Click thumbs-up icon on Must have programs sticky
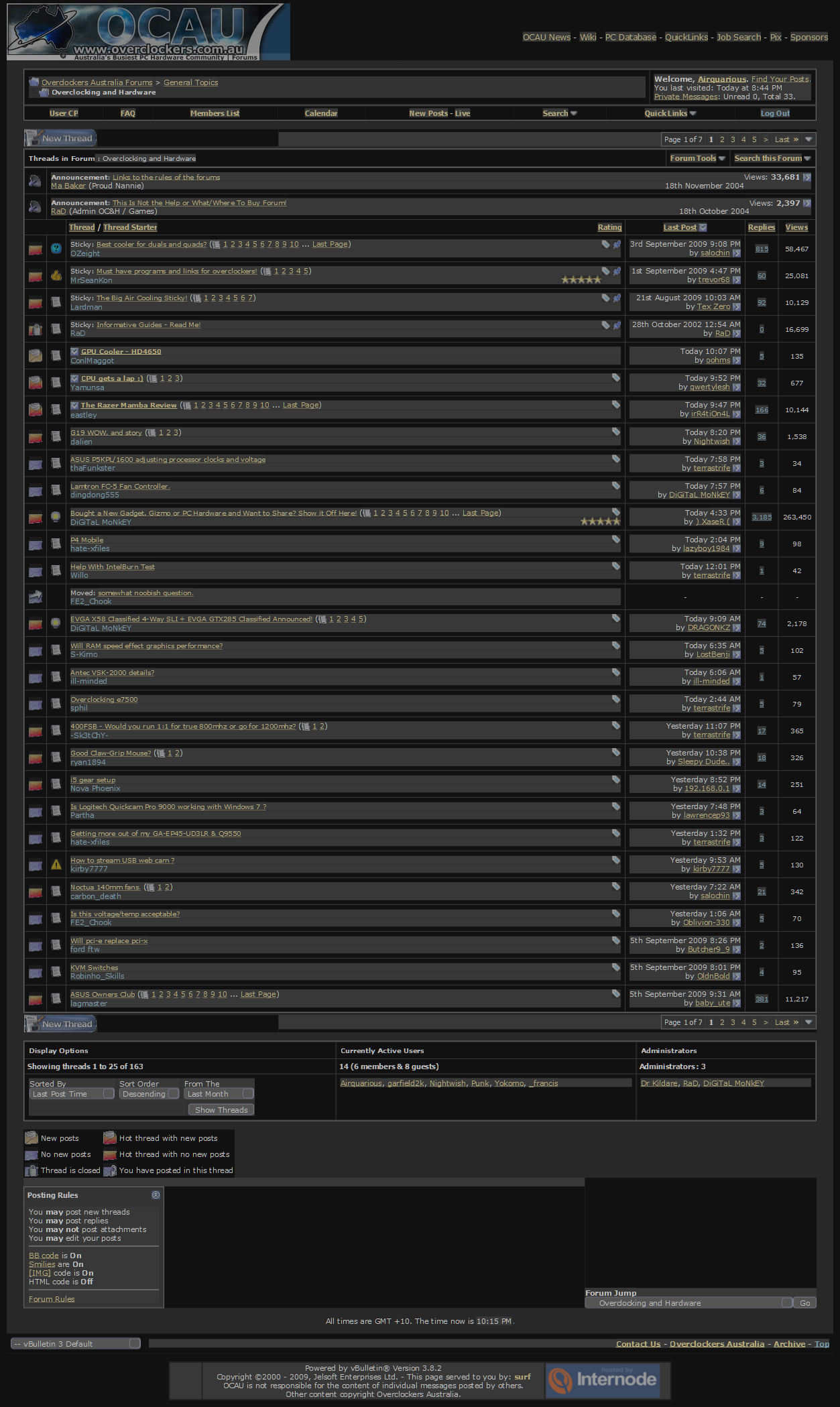This screenshot has width=840, height=1407. pos(56,276)
